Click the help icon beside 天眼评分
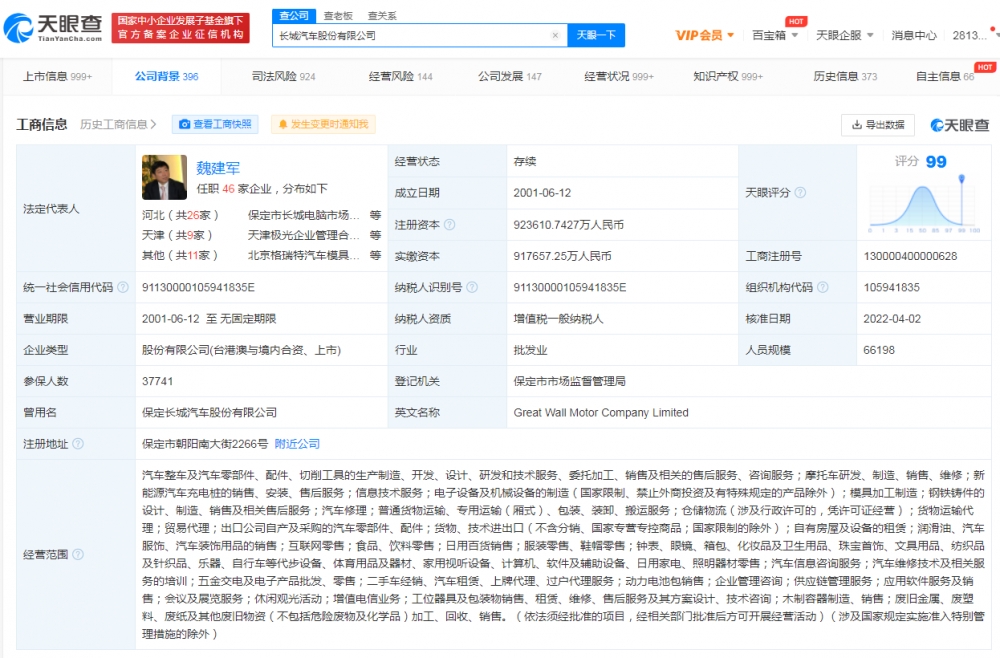The width and height of the screenshot is (1000, 658). click(800, 193)
